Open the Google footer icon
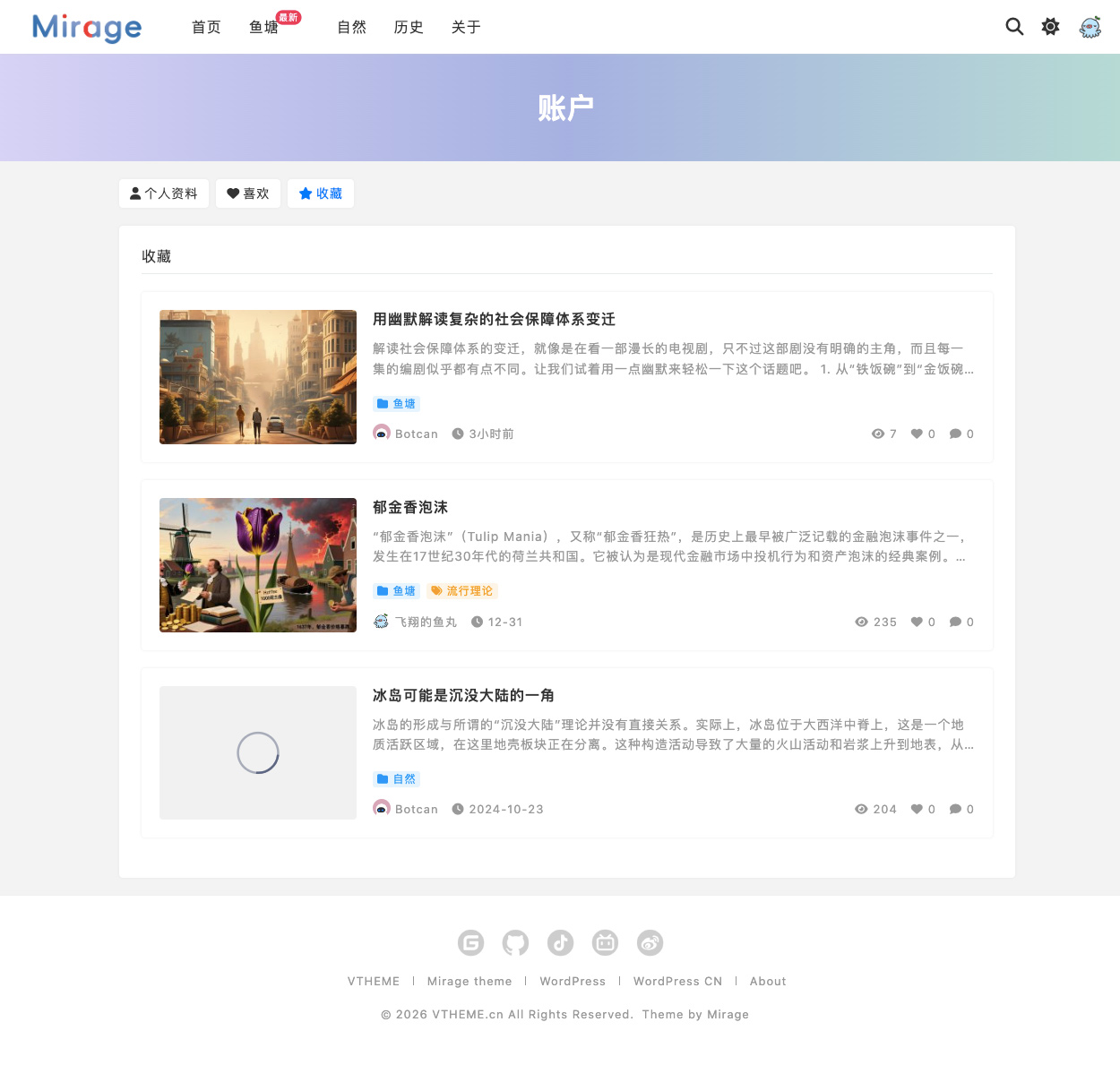This screenshot has height=1065, width=1120. 470,942
